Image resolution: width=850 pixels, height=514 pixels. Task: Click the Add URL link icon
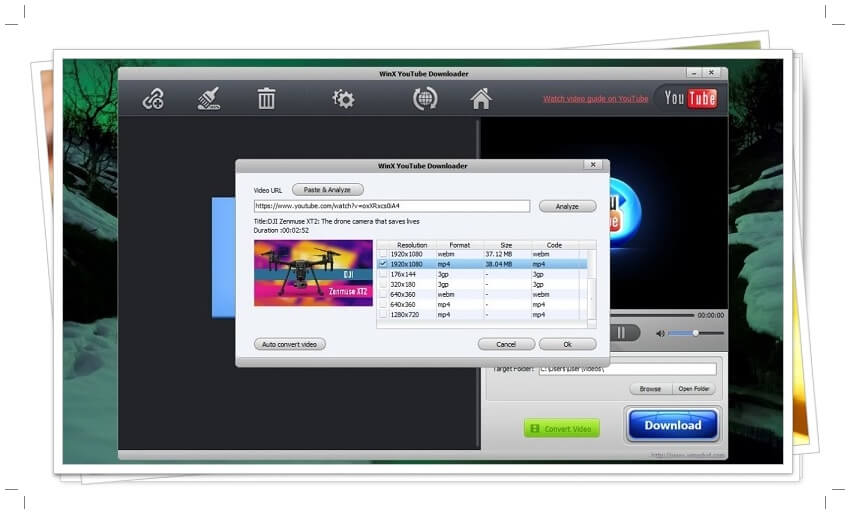click(153, 99)
